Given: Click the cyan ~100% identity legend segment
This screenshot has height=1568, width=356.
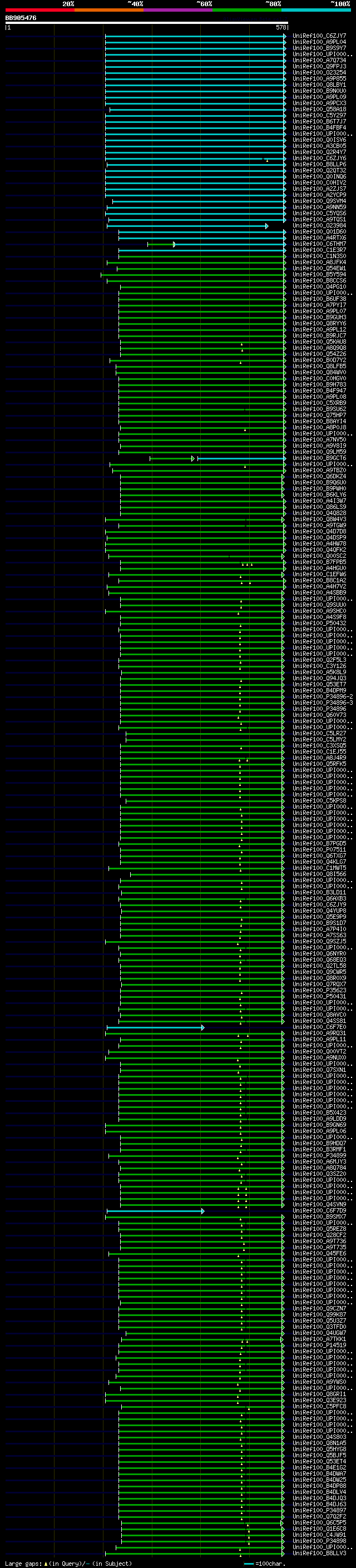Looking at the screenshot, I should [x=317, y=10].
